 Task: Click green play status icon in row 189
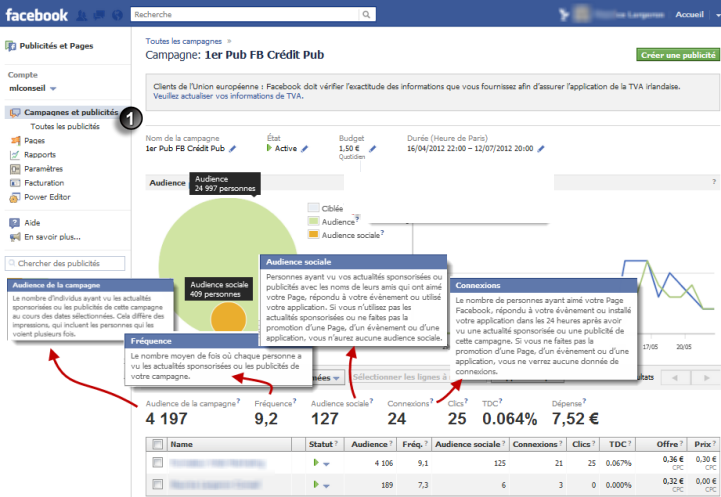[316, 484]
